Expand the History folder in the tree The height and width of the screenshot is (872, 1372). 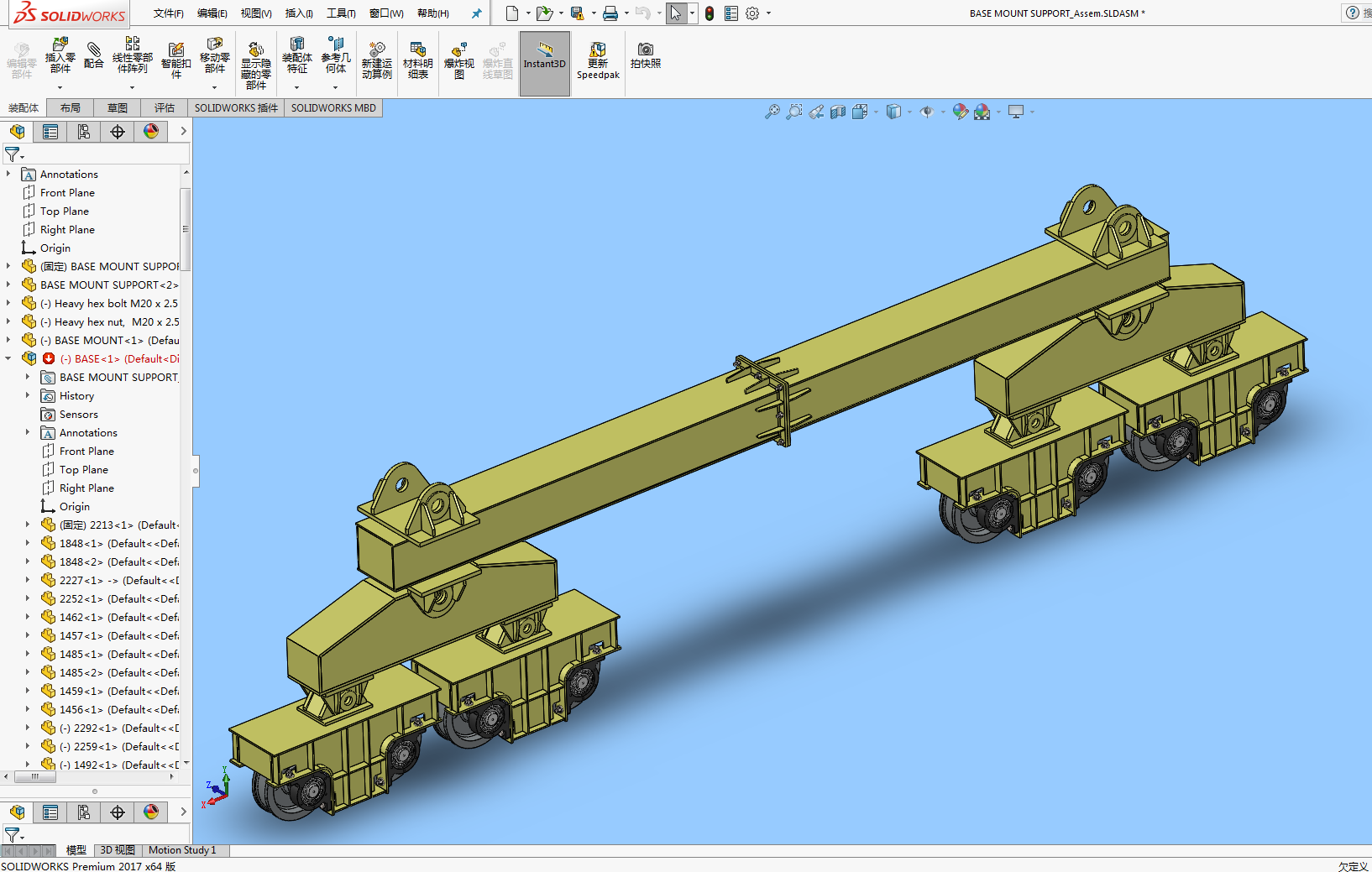(28, 395)
